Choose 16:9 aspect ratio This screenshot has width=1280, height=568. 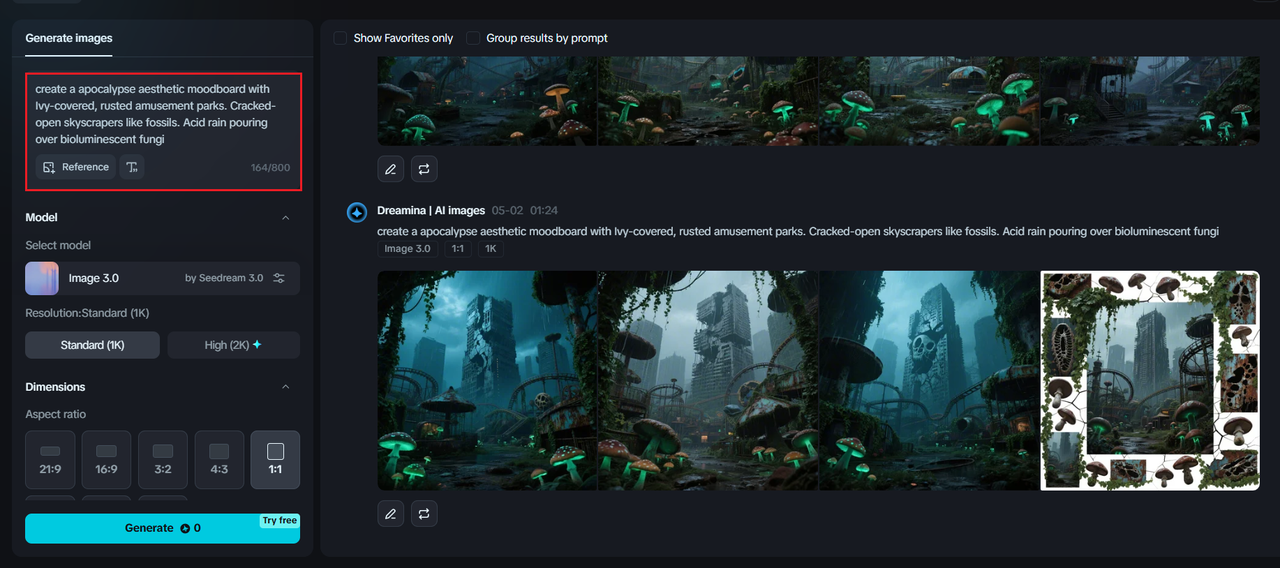(106, 460)
